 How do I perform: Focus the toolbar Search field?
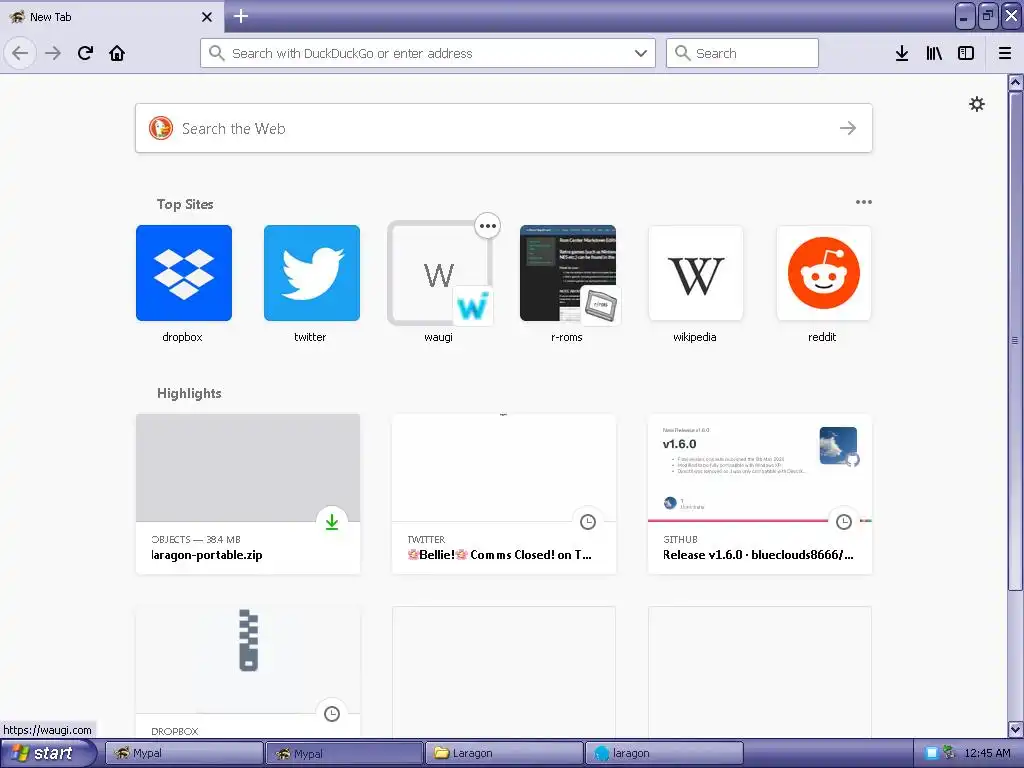point(742,53)
